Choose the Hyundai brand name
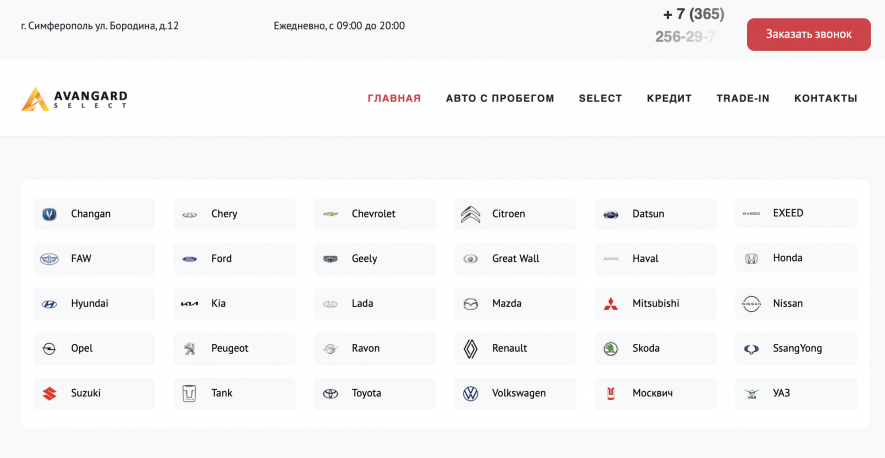Screen dimensions: 885x458 90,303
